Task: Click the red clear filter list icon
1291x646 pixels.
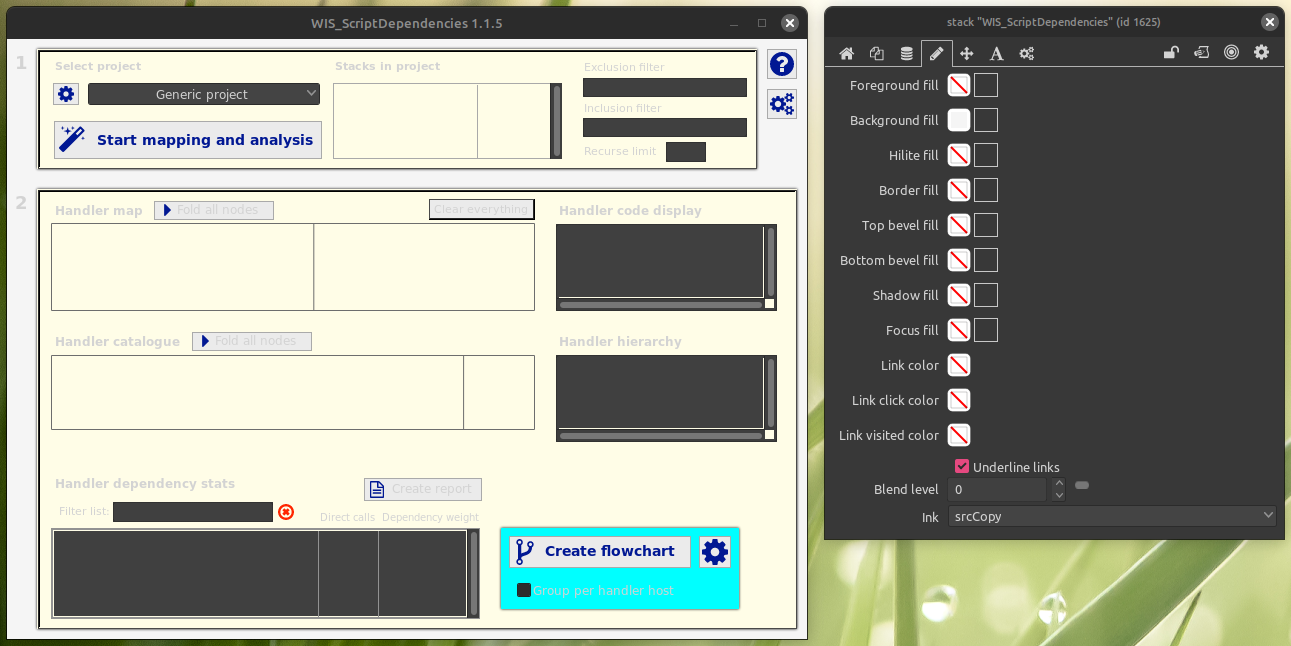Action: [x=286, y=512]
